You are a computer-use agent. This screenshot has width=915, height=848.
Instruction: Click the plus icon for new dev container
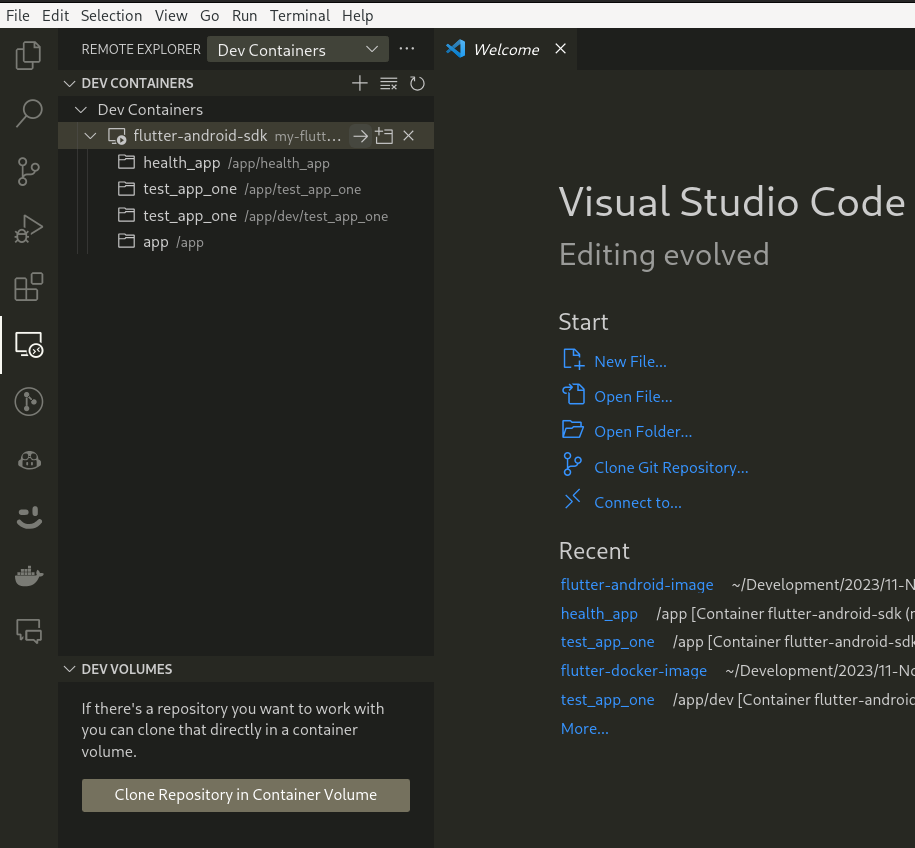coord(359,83)
